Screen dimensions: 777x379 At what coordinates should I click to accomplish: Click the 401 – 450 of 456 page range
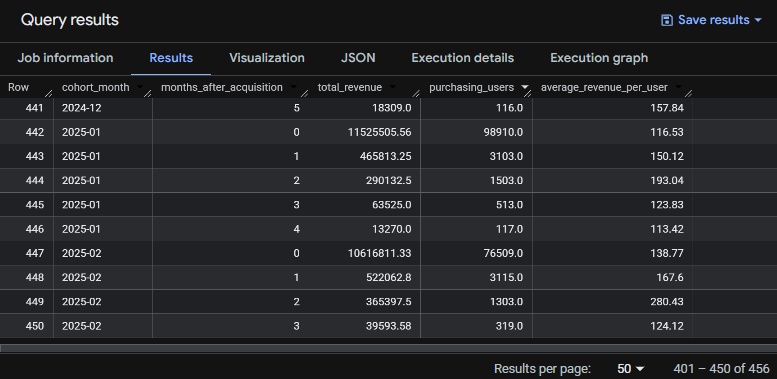(x=721, y=369)
